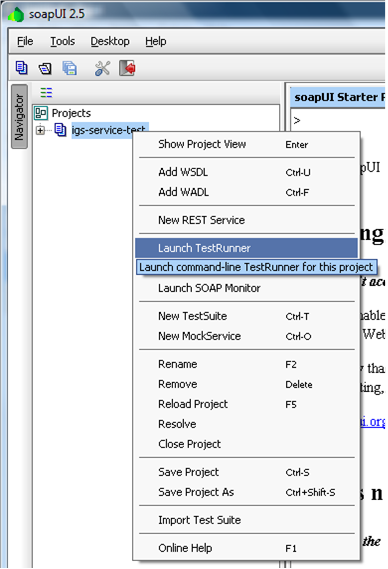Viewport: 388px width, 569px height.
Task: Click Reload Project entry
Action: click(x=246, y=404)
